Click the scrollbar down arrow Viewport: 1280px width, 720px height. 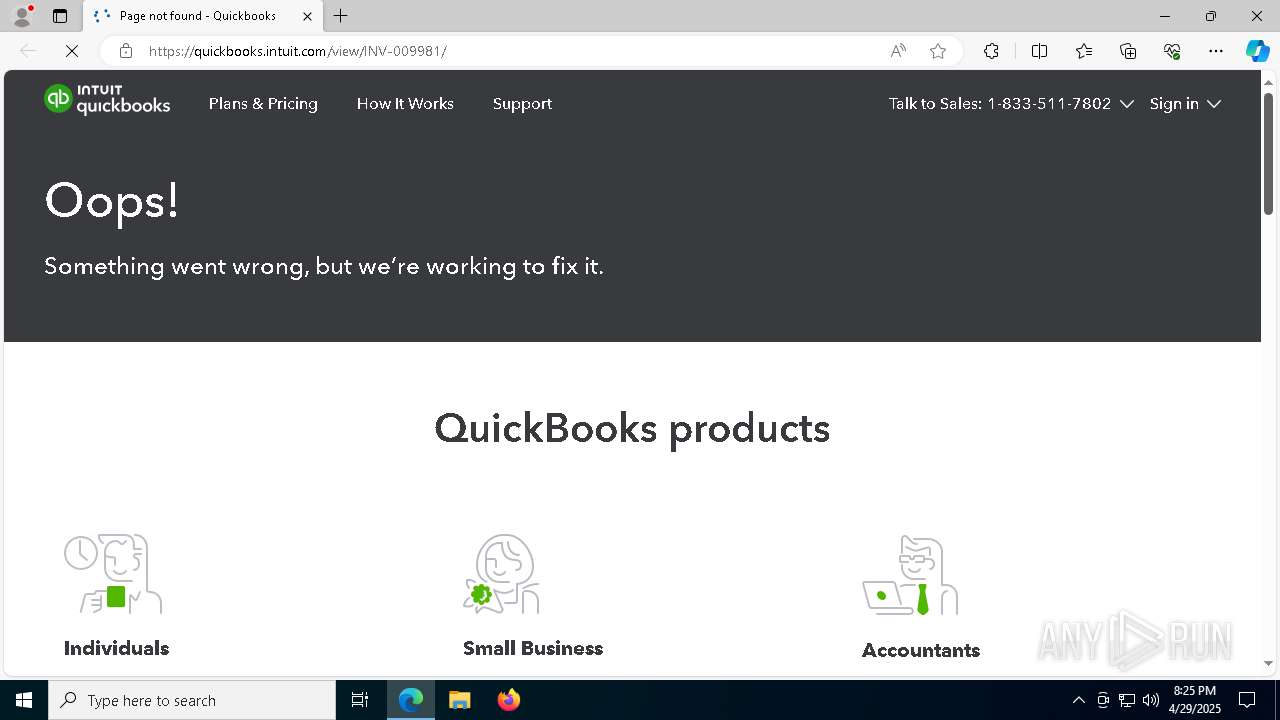click(1268, 663)
